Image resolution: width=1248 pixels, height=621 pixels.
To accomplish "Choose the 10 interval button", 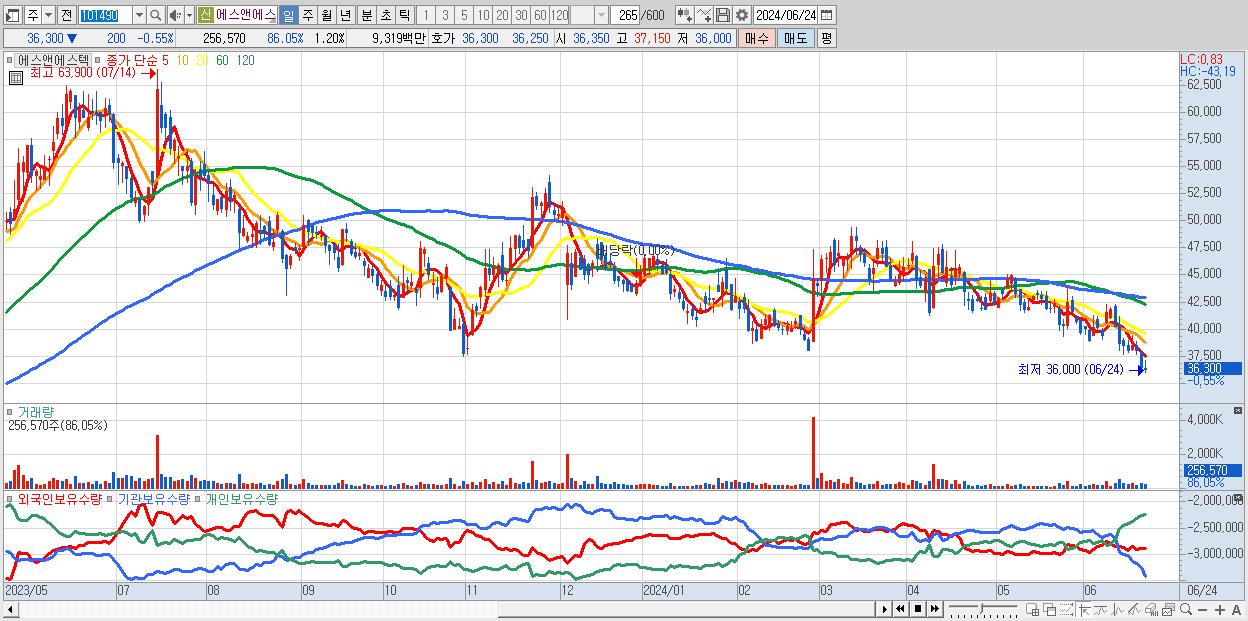I will pos(483,16).
